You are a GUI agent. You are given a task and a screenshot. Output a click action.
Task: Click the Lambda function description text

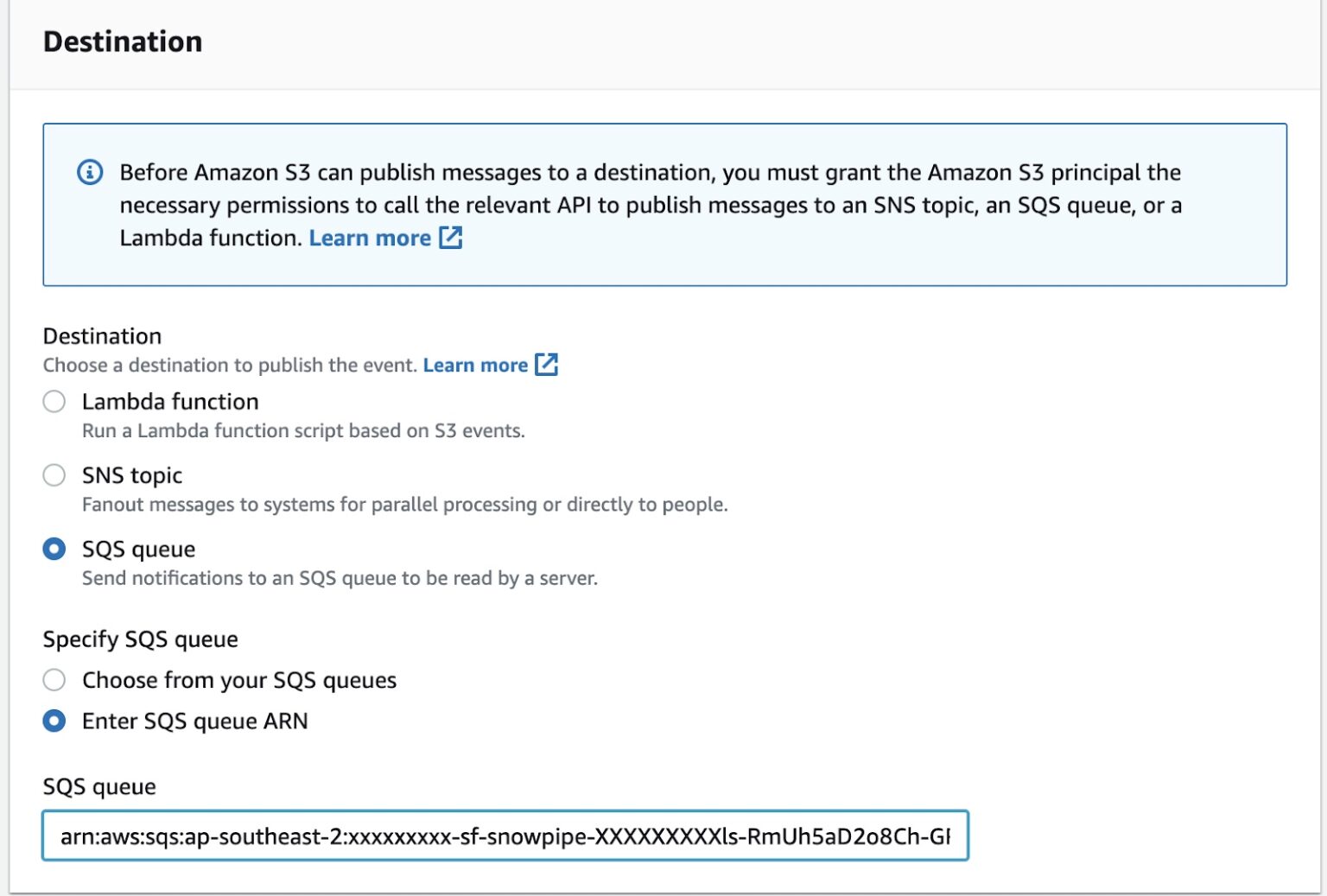coord(302,429)
